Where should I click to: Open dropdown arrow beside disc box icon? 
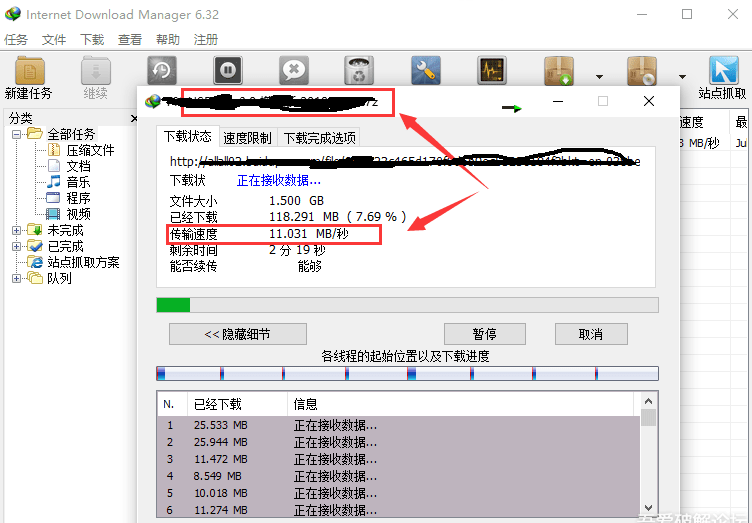682,77
